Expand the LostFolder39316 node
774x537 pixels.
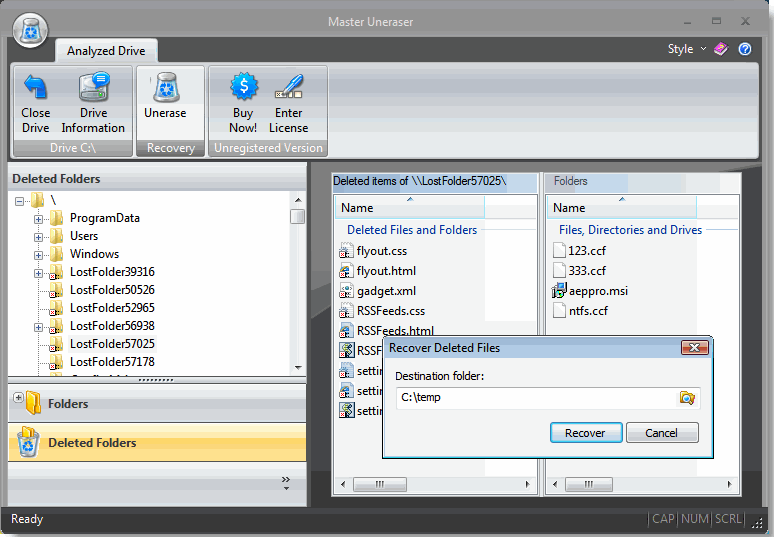38,273
